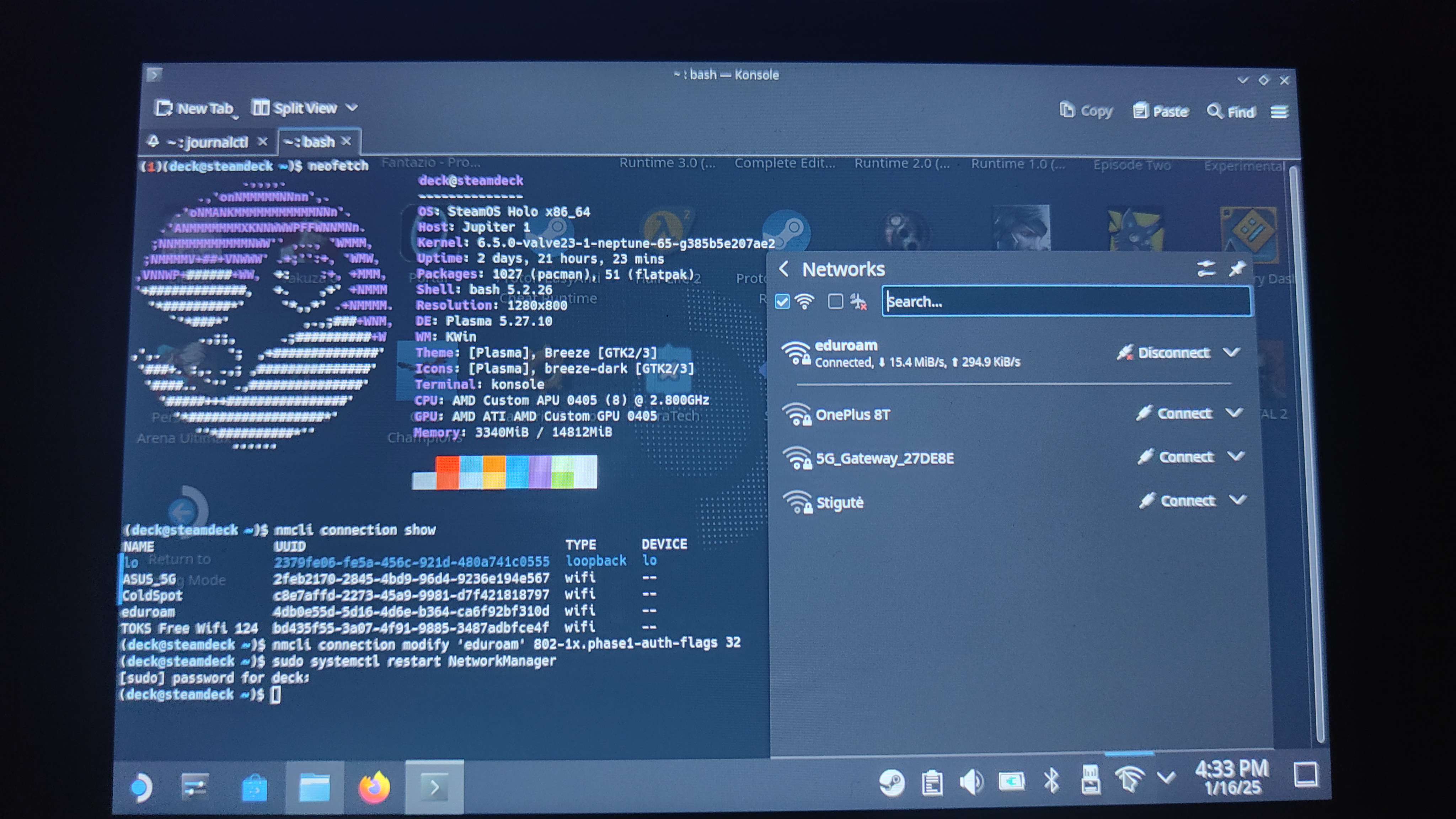
Task: Open Steam from the system tray
Action: click(892, 782)
